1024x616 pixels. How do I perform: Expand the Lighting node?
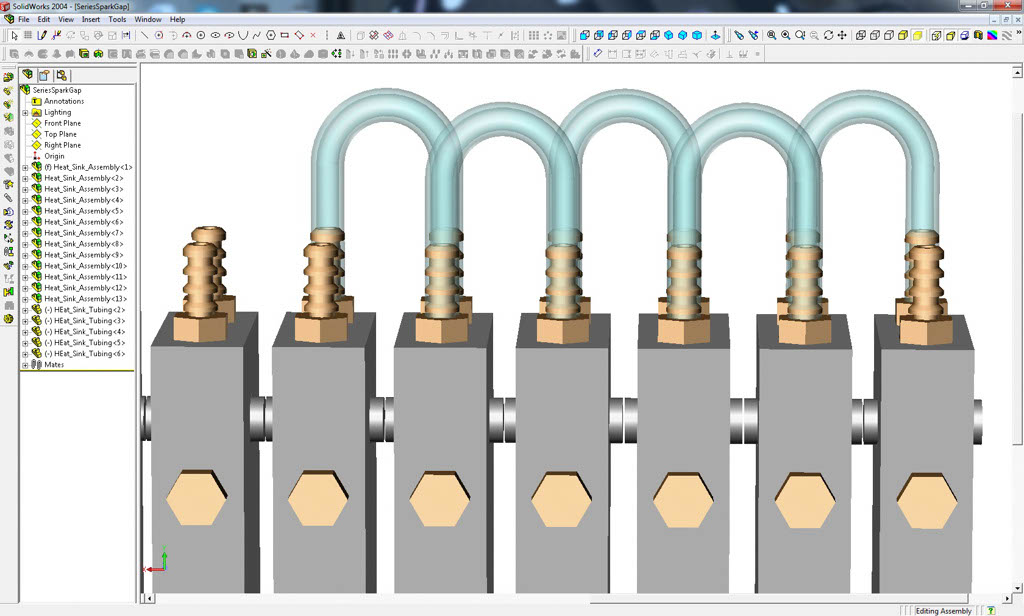(x=24, y=112)
